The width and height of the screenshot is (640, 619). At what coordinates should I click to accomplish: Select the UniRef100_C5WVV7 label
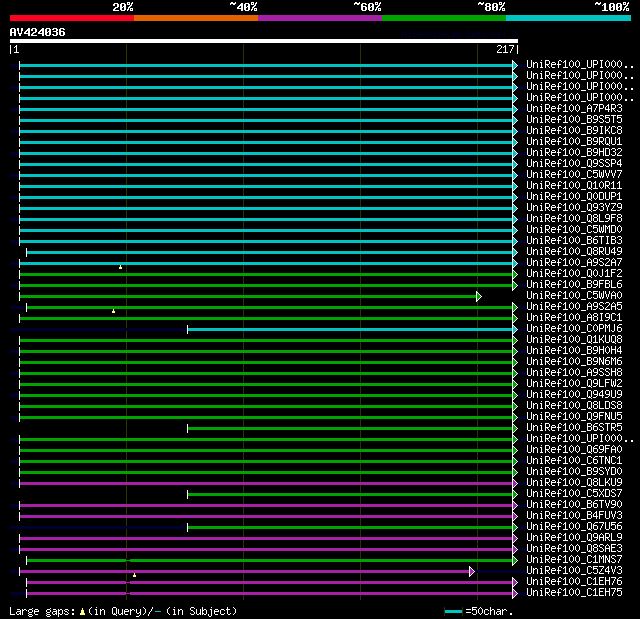[574, 175]
